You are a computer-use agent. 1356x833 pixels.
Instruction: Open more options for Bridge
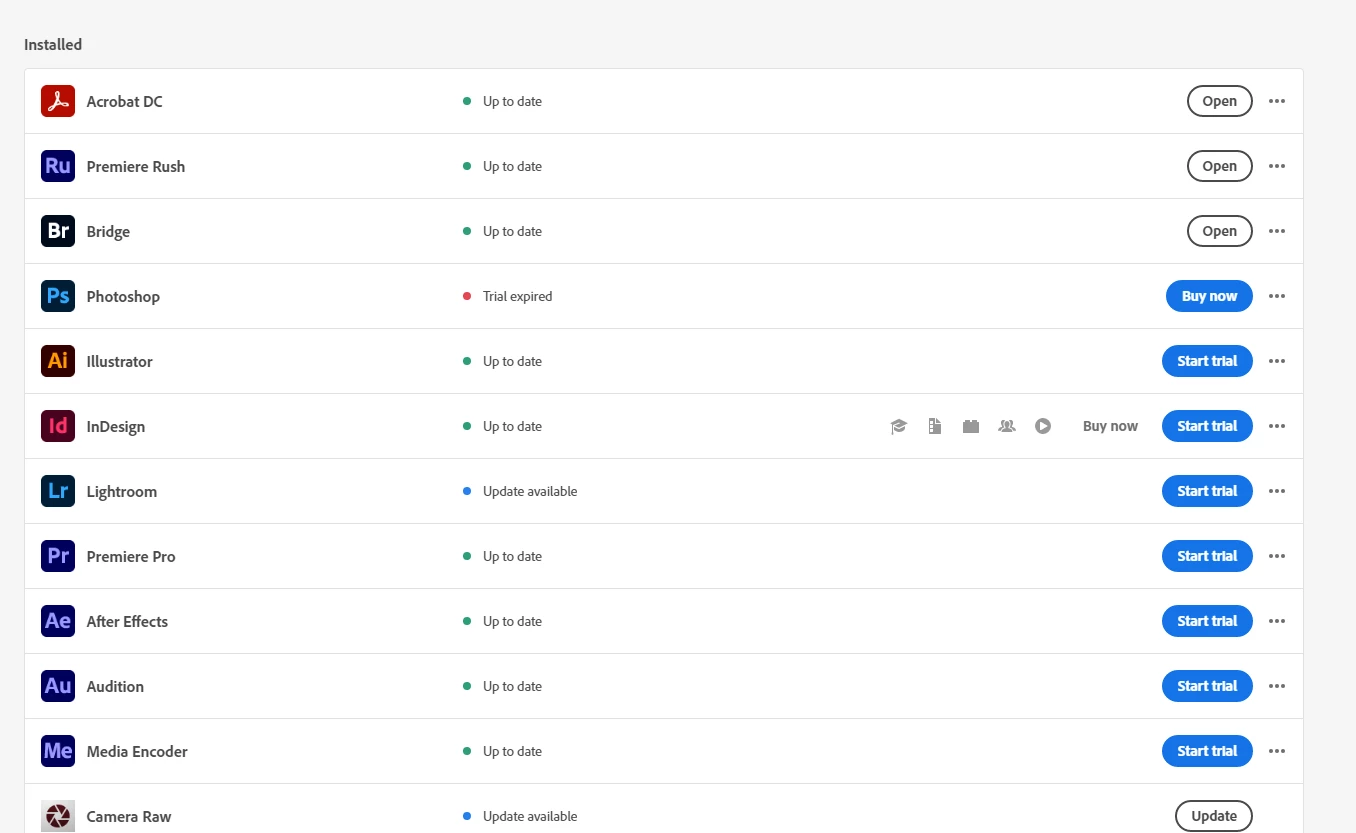(x=1277, y=231)
